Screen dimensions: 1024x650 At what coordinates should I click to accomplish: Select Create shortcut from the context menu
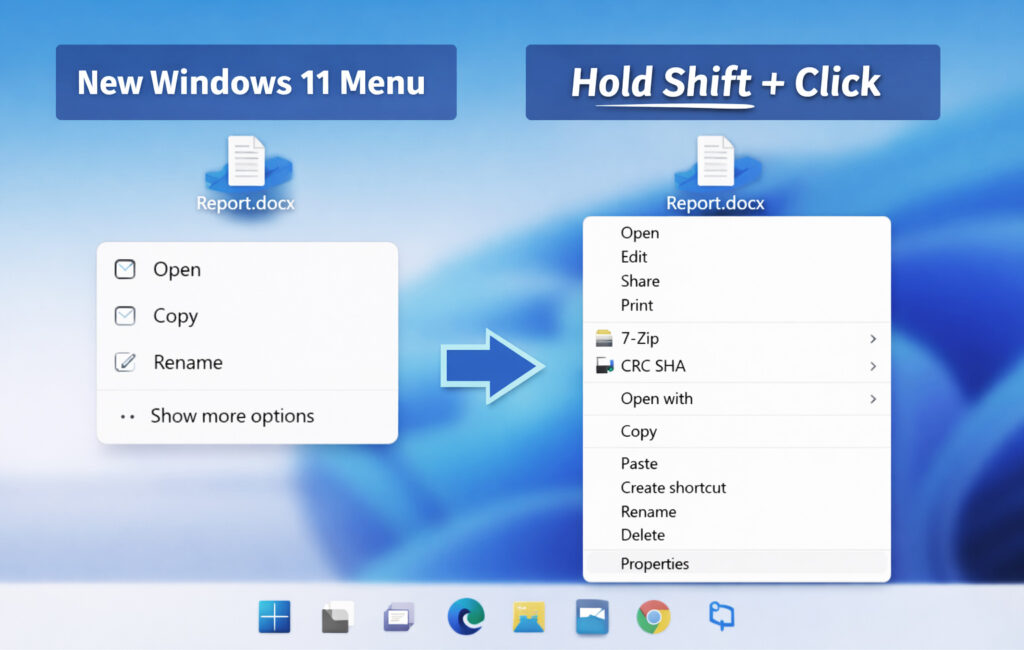click(673, 488)
